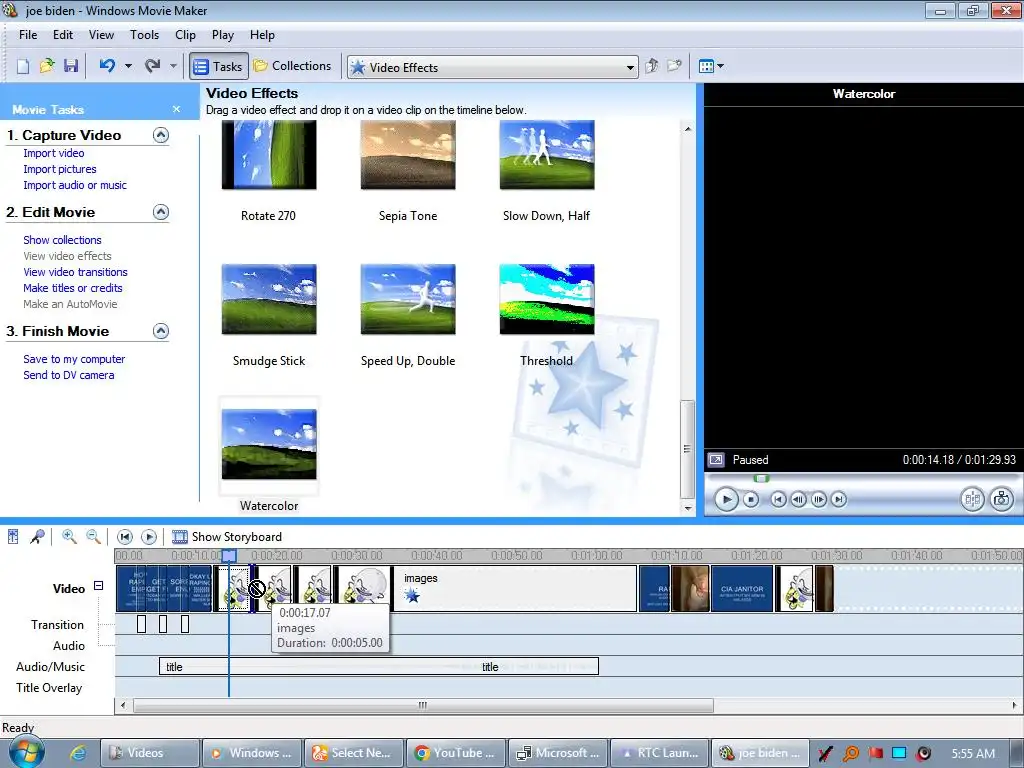Open the Edit menu
1024x768 pixels.
pos(63,35)
